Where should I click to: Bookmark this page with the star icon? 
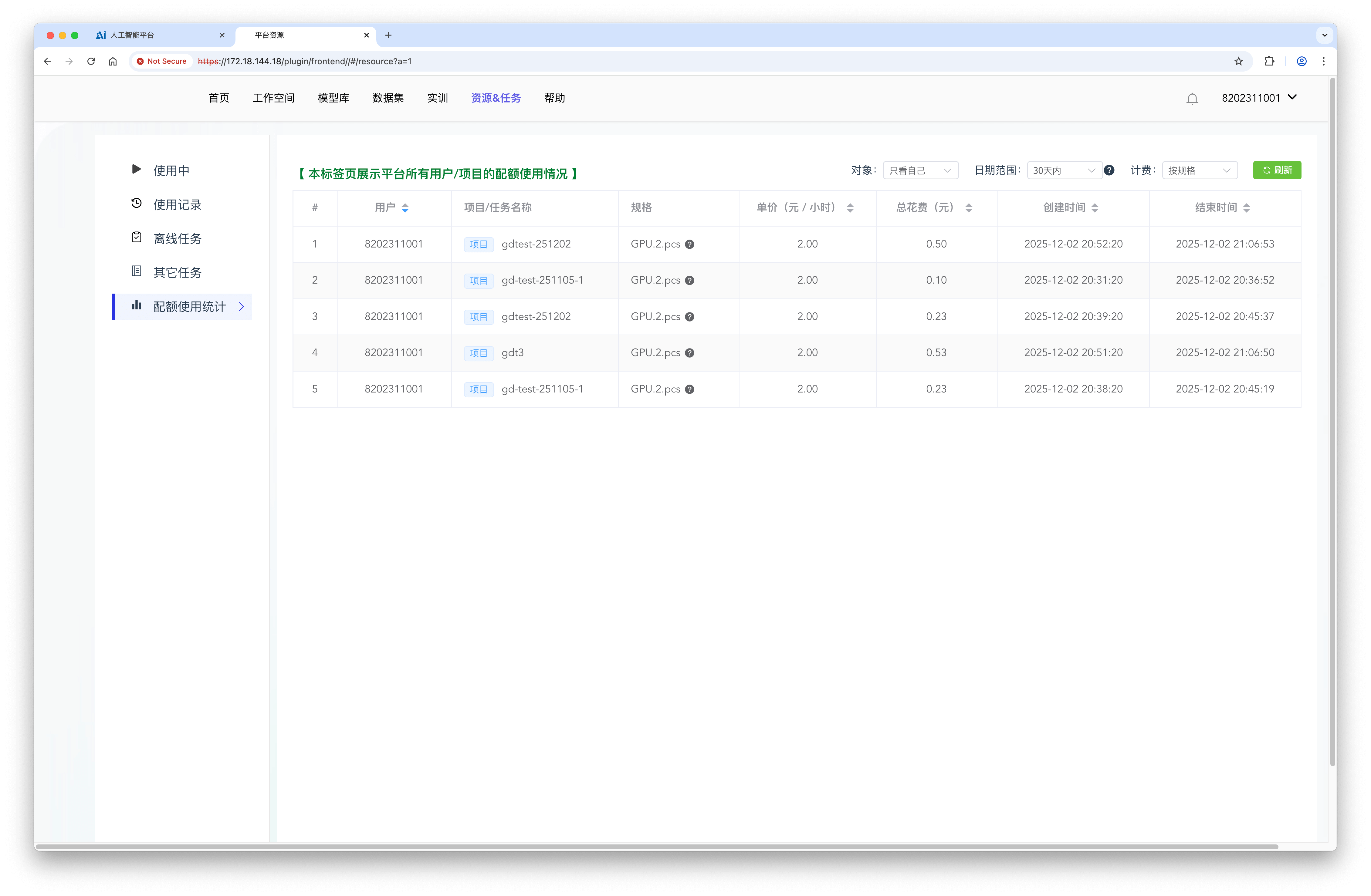pyautogui.click(x=1238, y=61)
